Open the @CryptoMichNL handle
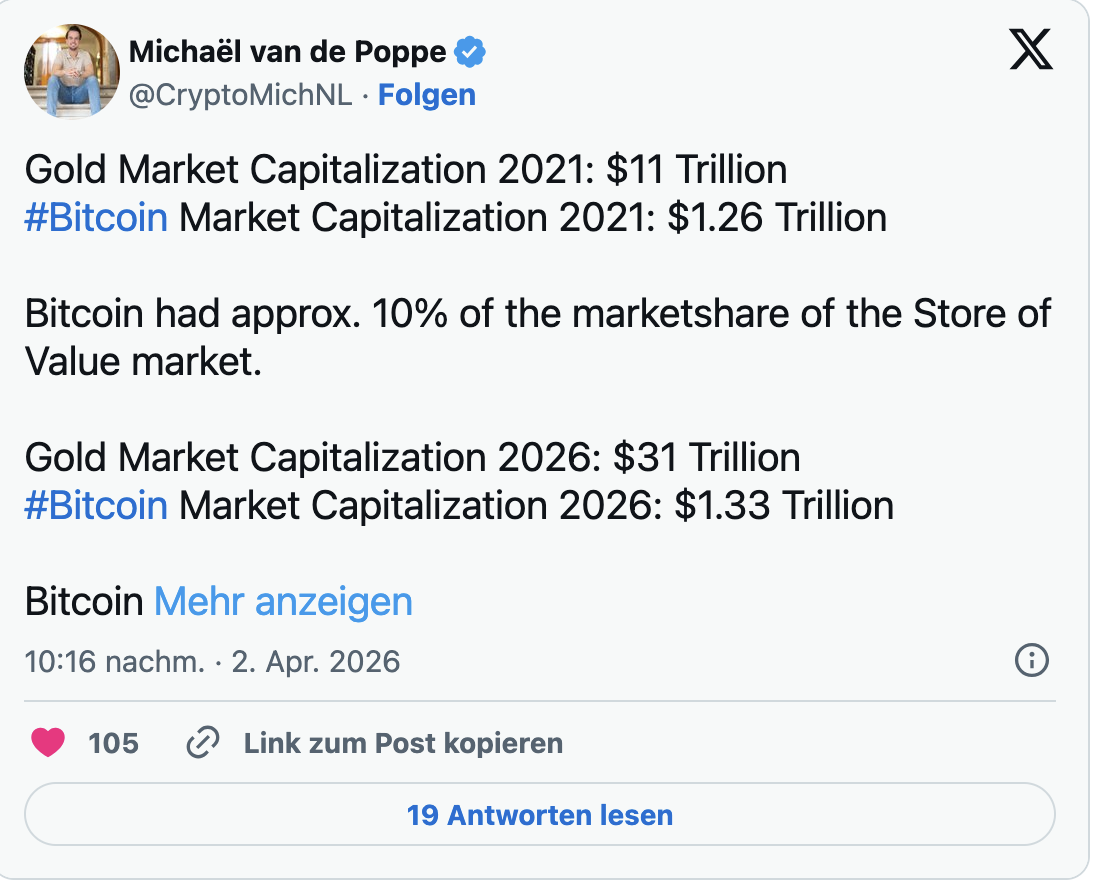Image resolution: width=1096 pixels, height=882 pixels. click(x=241, y=95)
